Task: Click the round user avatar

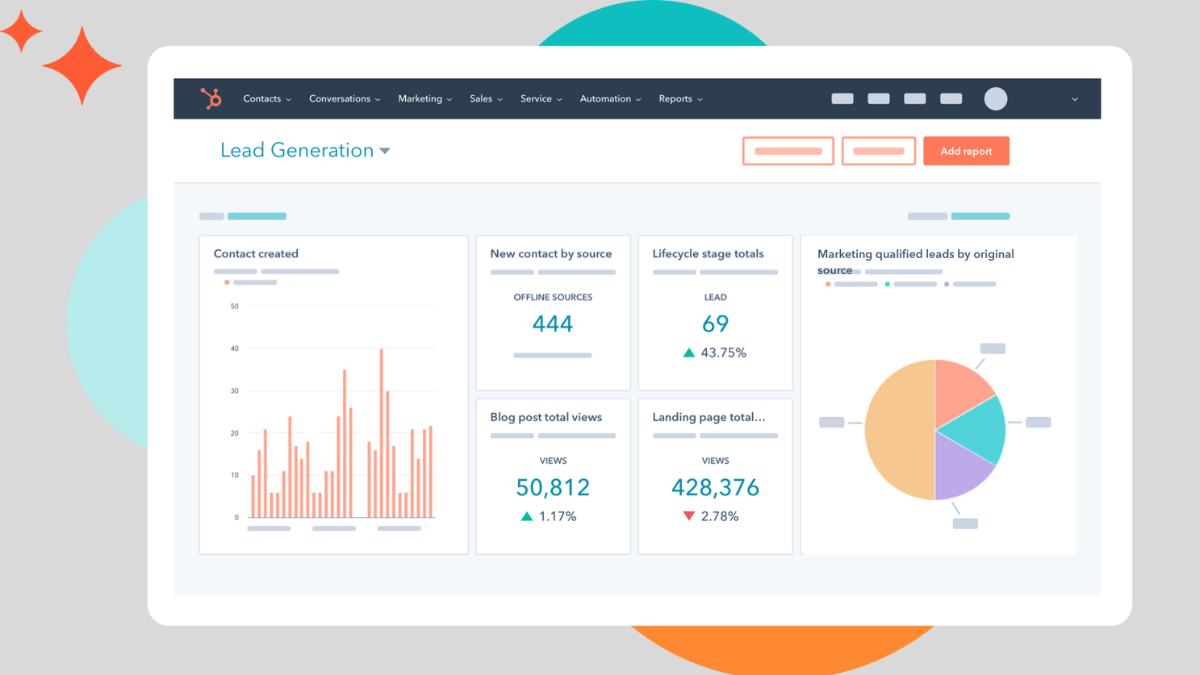Action: [x=995, y=99]
